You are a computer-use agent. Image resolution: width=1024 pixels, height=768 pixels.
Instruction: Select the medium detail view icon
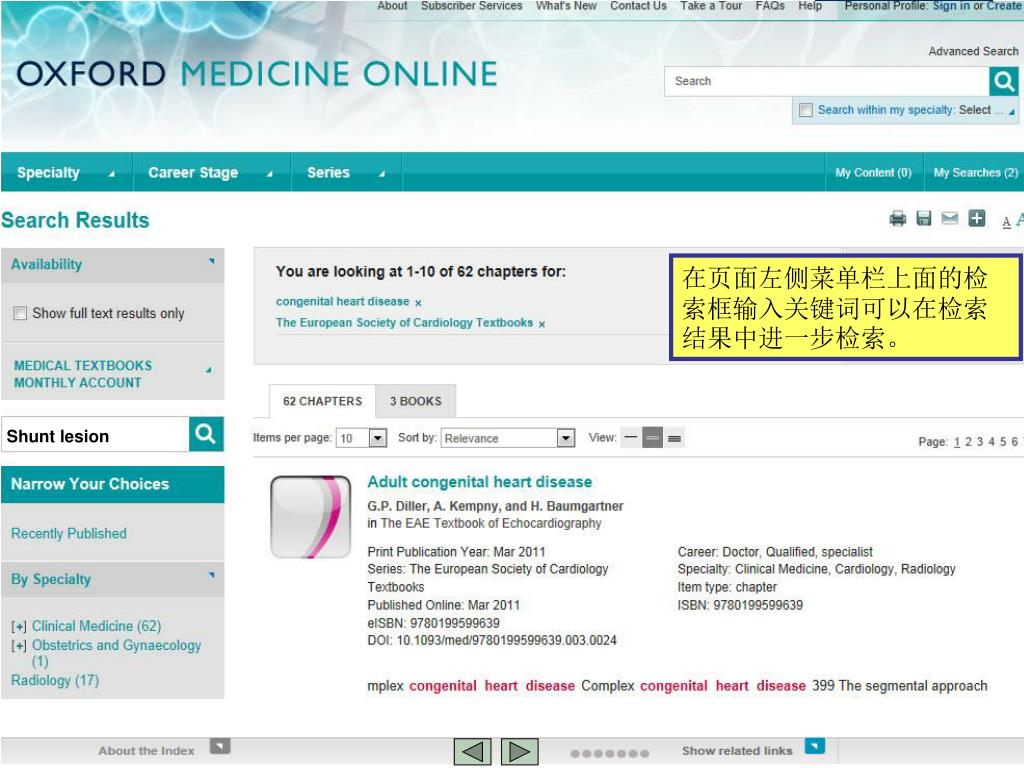coord(652,438)
